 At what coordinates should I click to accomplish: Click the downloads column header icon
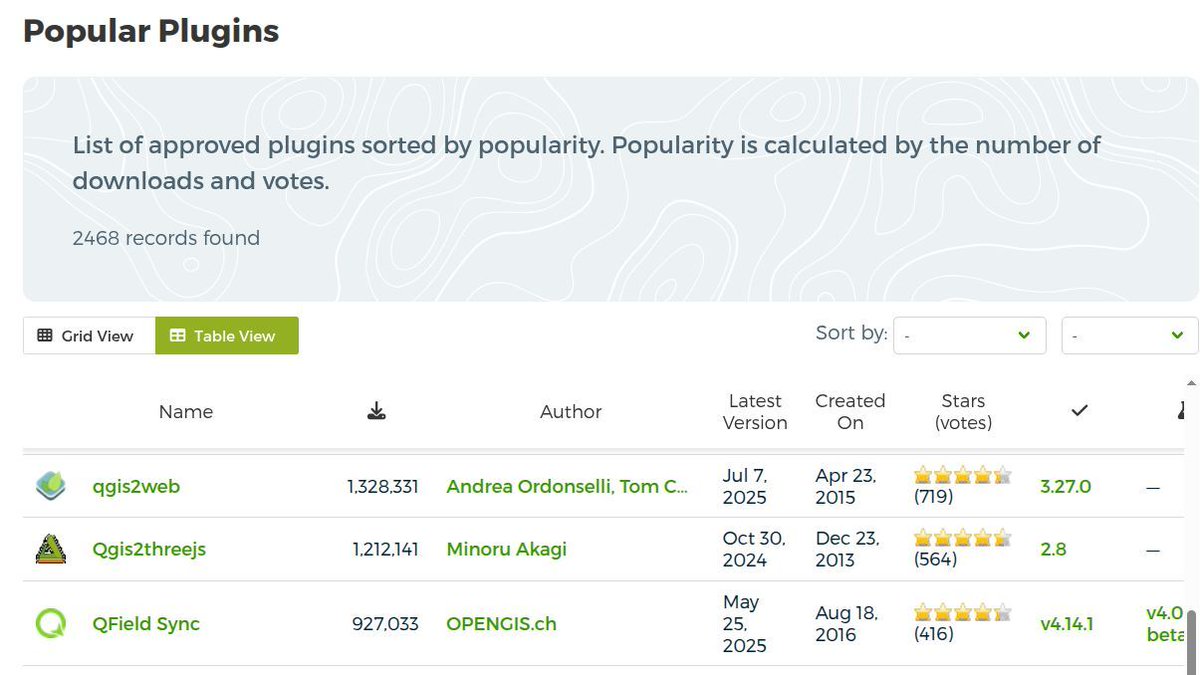376,409
